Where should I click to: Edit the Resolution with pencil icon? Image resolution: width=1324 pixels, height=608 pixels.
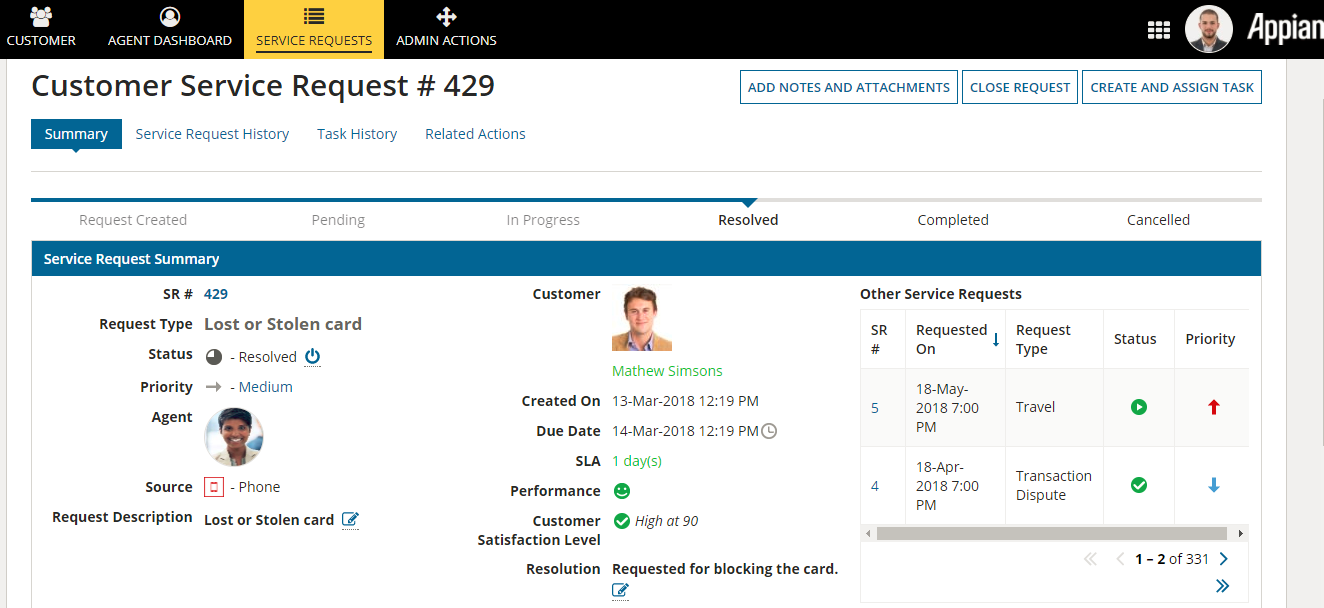[x=620, y=591]
